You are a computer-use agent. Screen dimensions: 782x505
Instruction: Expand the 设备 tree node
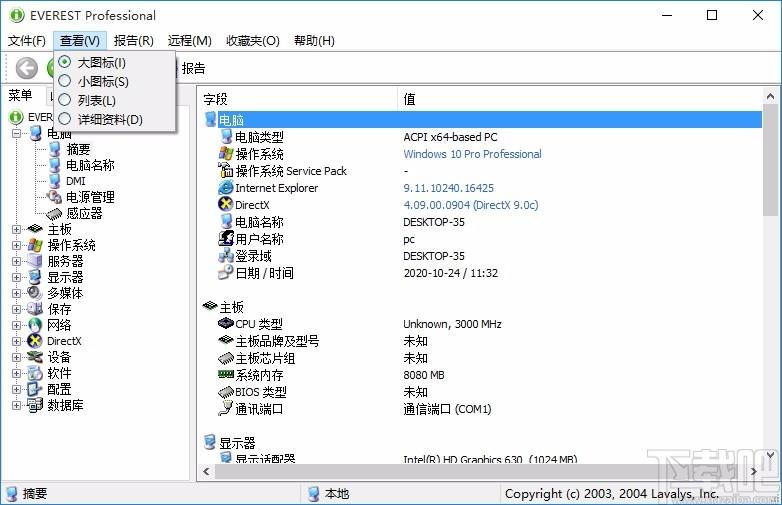pyautogui.click(x=16, y=357)
